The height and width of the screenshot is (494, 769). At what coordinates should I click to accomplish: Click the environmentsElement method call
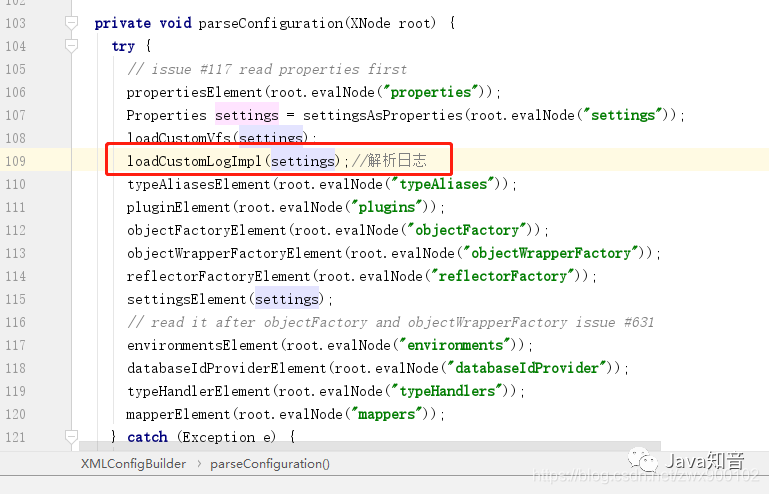(203, 345)
